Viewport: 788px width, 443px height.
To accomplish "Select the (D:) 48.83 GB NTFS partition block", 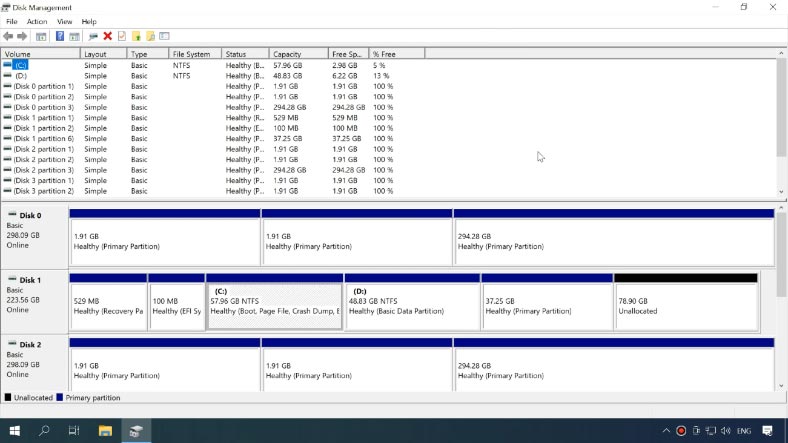I will click(413, 302).
